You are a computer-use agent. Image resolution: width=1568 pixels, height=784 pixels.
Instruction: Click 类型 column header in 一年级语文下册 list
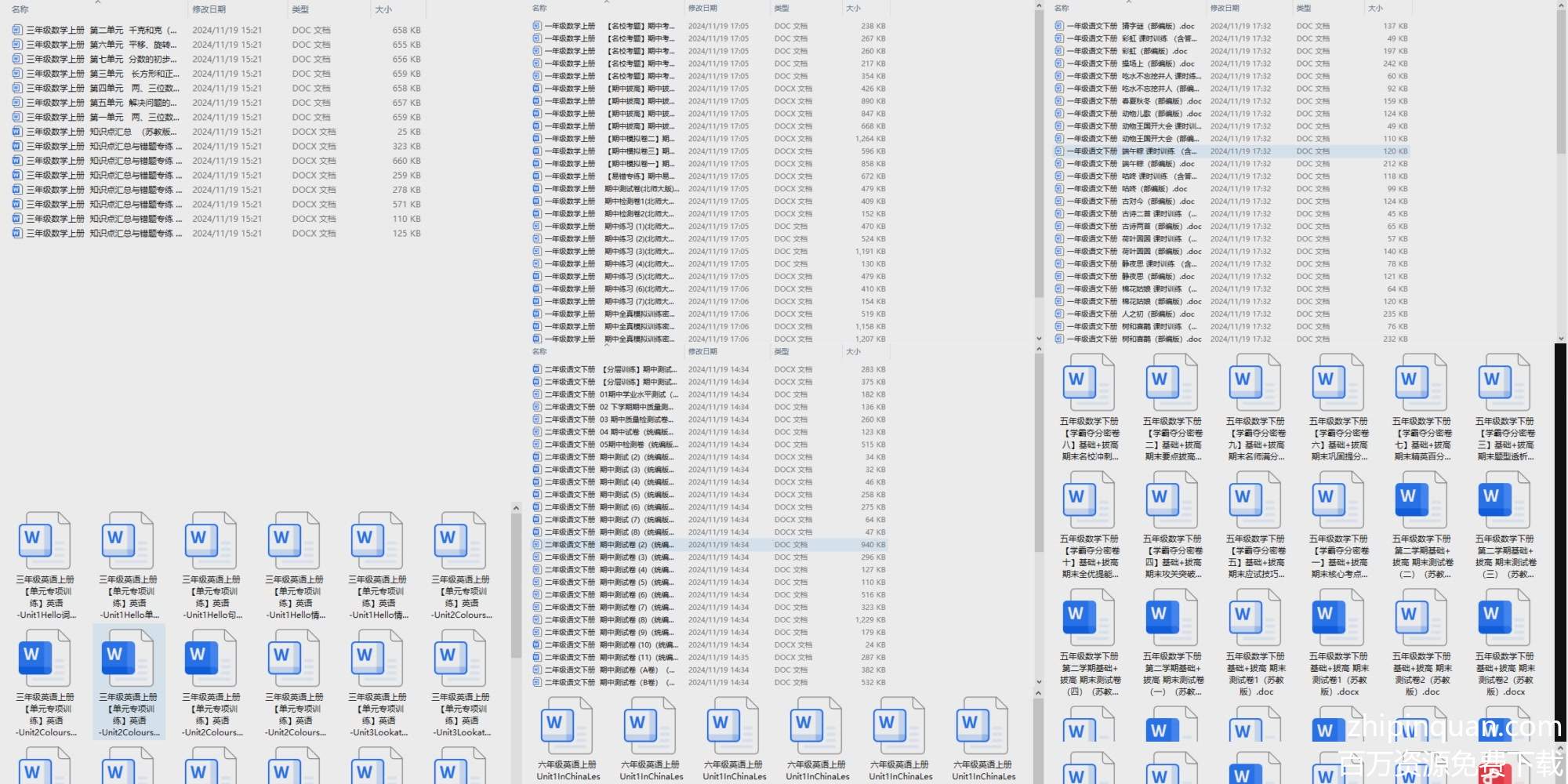pos(1304,8)
